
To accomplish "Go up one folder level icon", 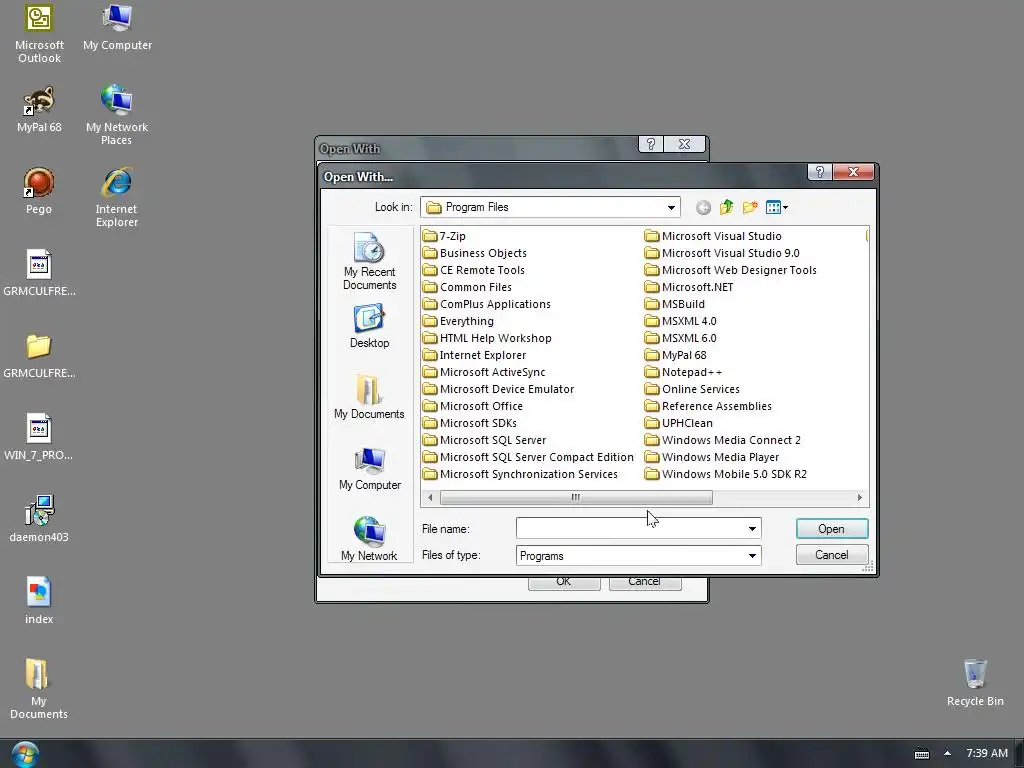I will point(726,208).
